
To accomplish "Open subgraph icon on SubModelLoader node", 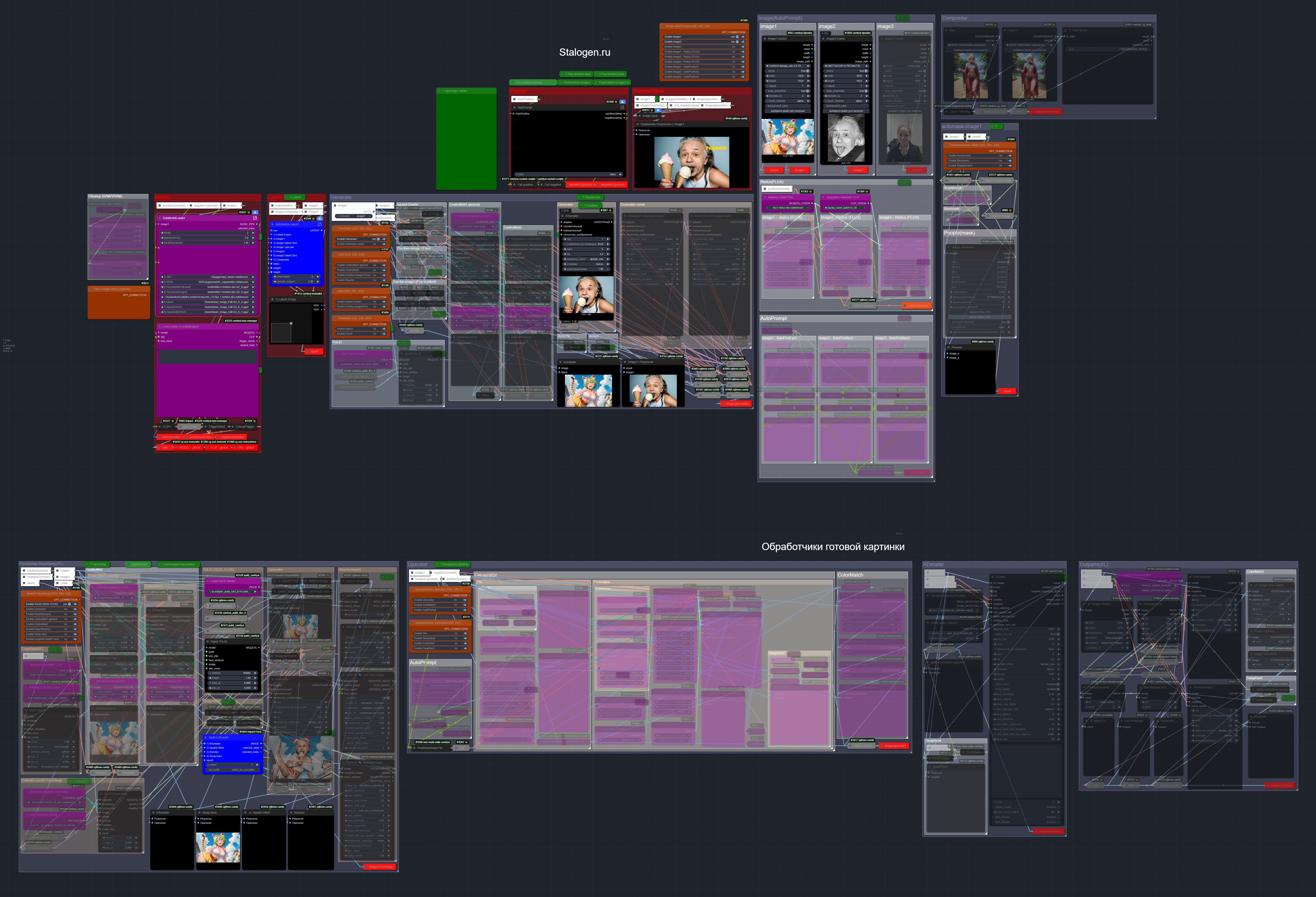I will point(255,218).
